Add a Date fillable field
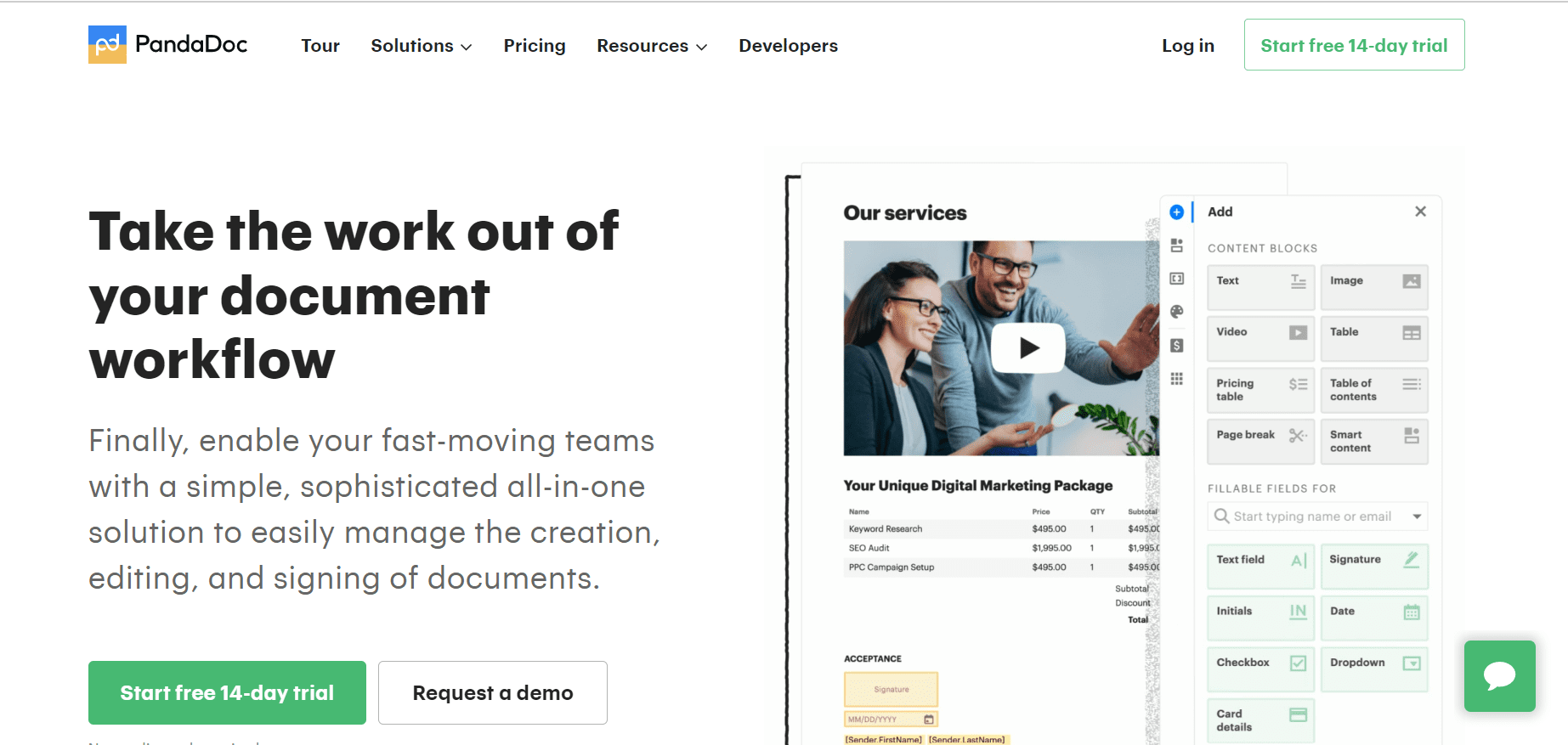This screenshot has height=745, width=1568. click(x=1374, y=618)
